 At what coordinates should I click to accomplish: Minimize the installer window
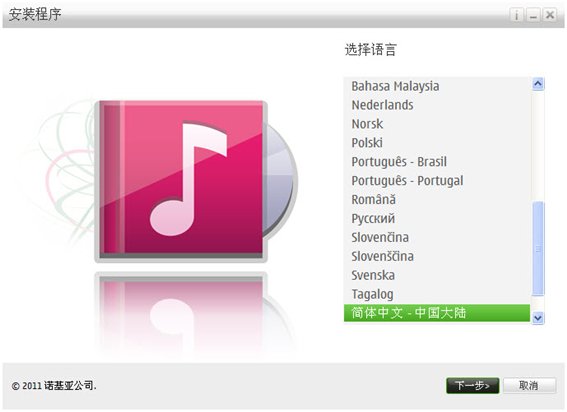533,15
